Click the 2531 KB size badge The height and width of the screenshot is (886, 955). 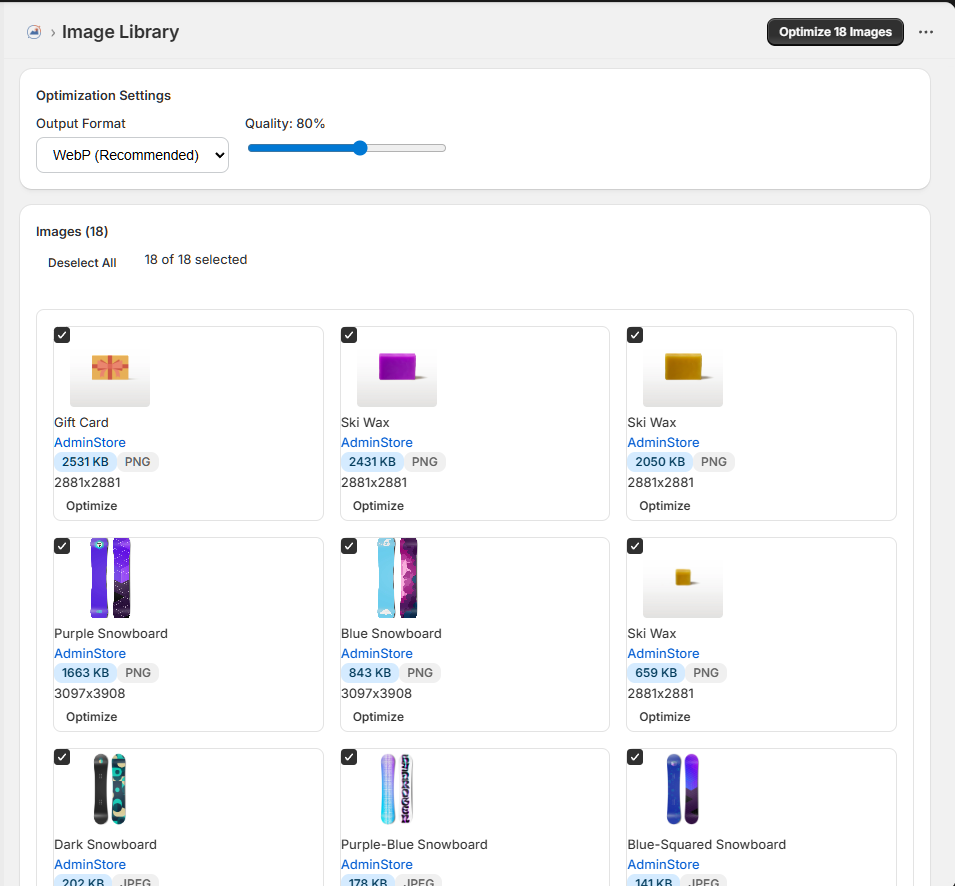[85, 462]
